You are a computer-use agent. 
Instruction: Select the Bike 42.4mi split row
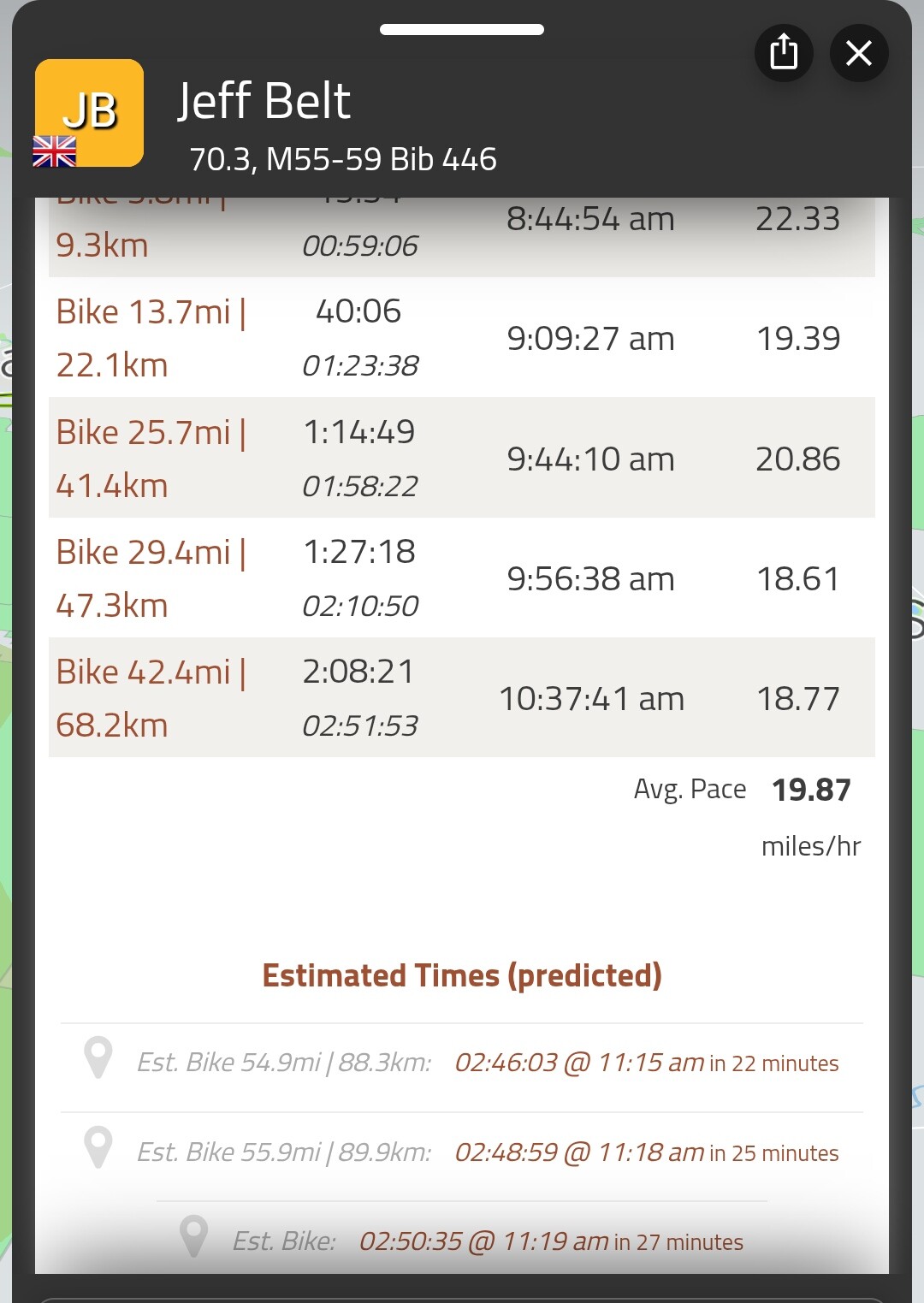(462, 697)
